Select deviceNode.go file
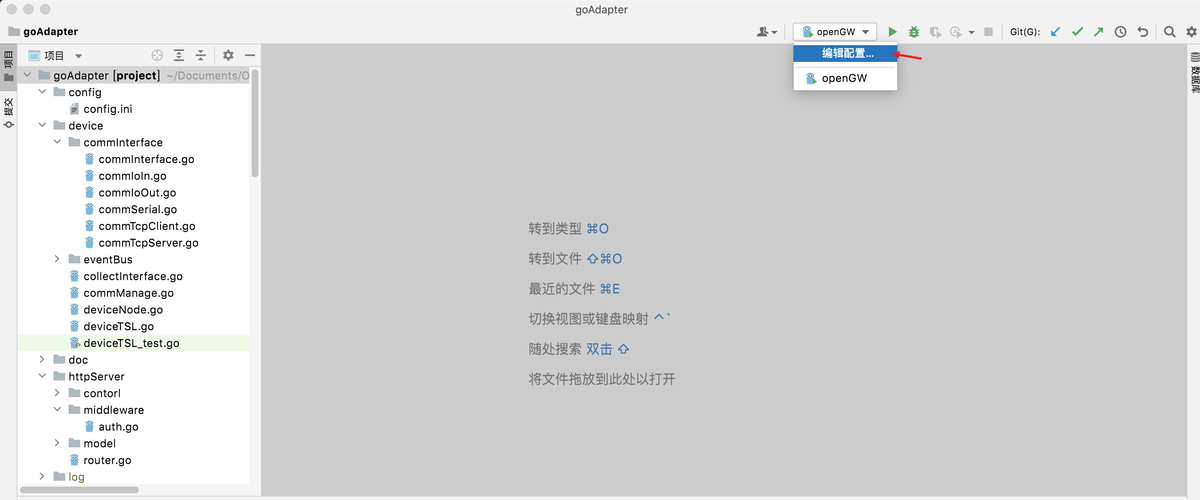Image resolution: width=1200 pixels, height=500 pixels. (x=115, y=309)
